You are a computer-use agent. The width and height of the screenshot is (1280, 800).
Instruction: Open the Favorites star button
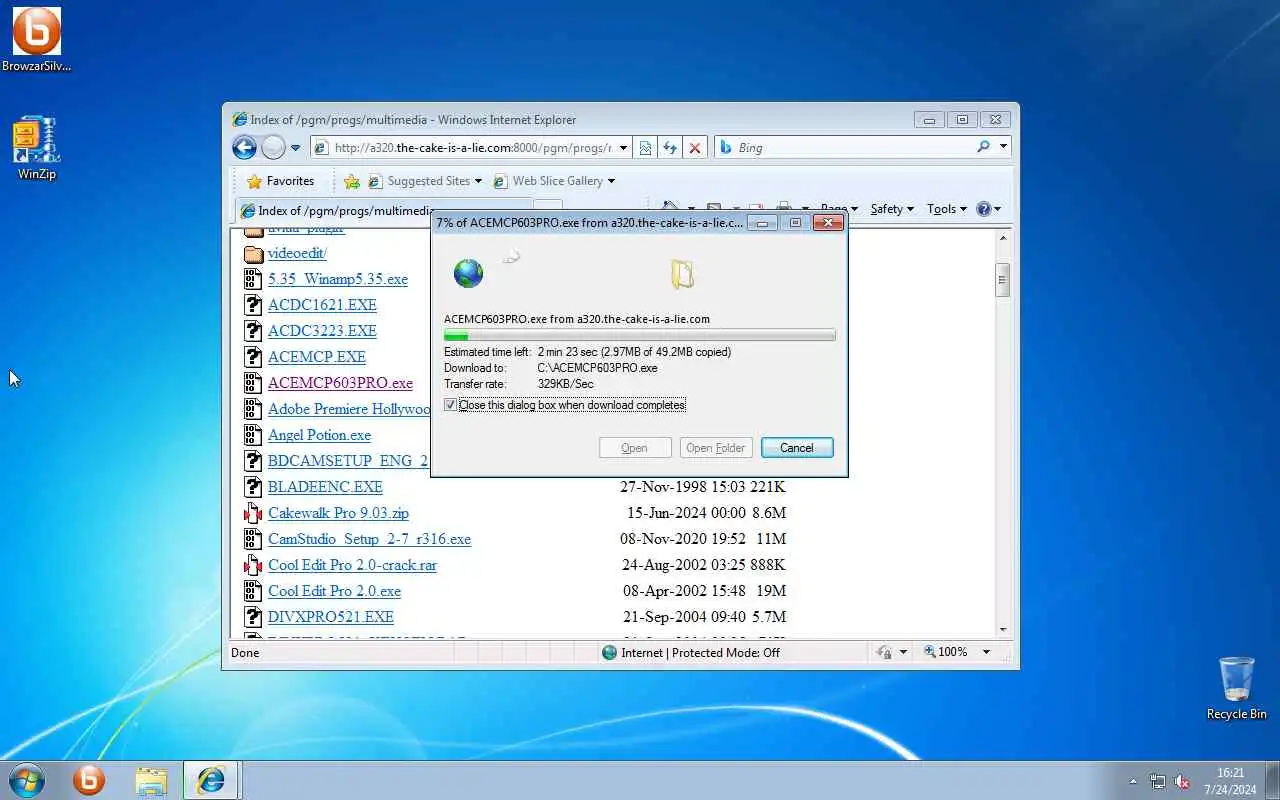click(281, 181)
